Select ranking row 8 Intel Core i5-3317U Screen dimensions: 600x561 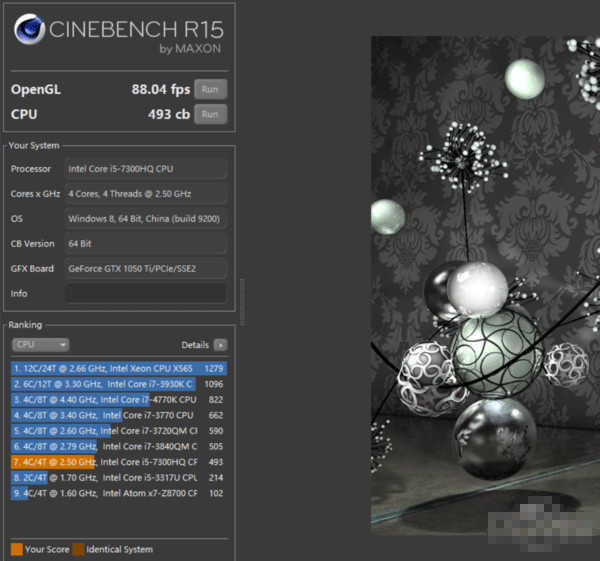point(119,478)
